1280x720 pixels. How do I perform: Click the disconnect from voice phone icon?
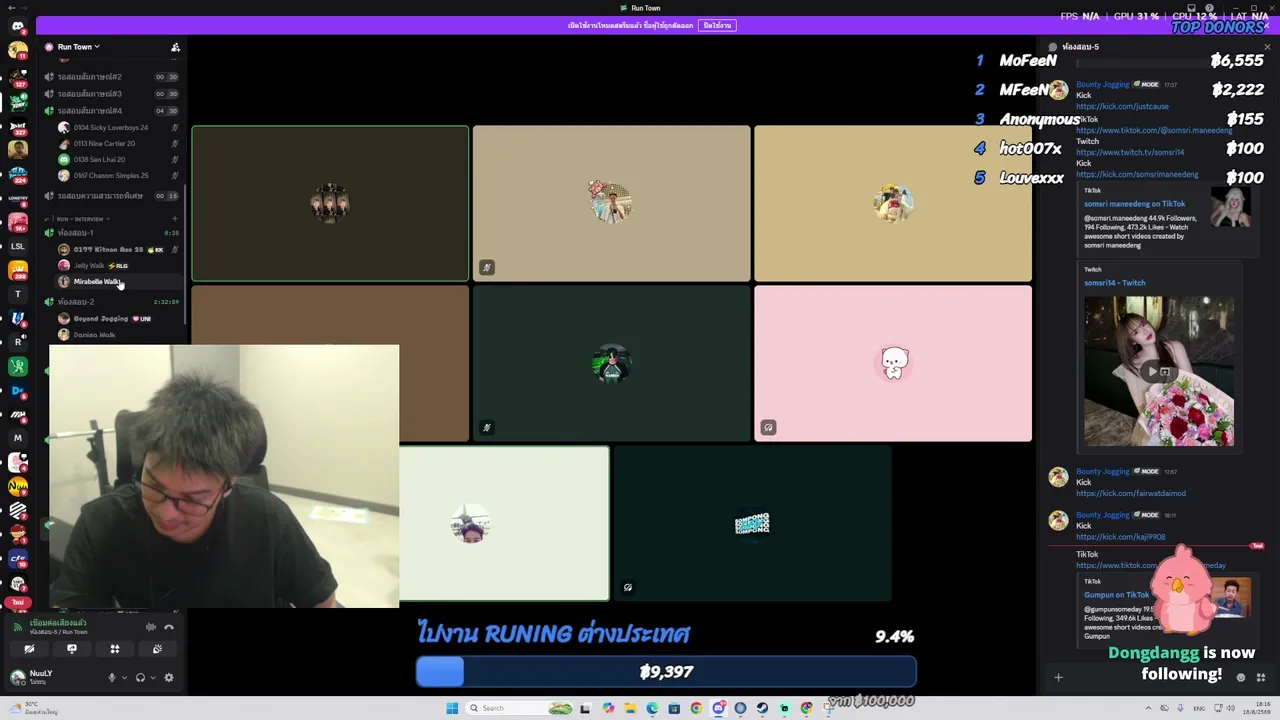coord(168,627)
